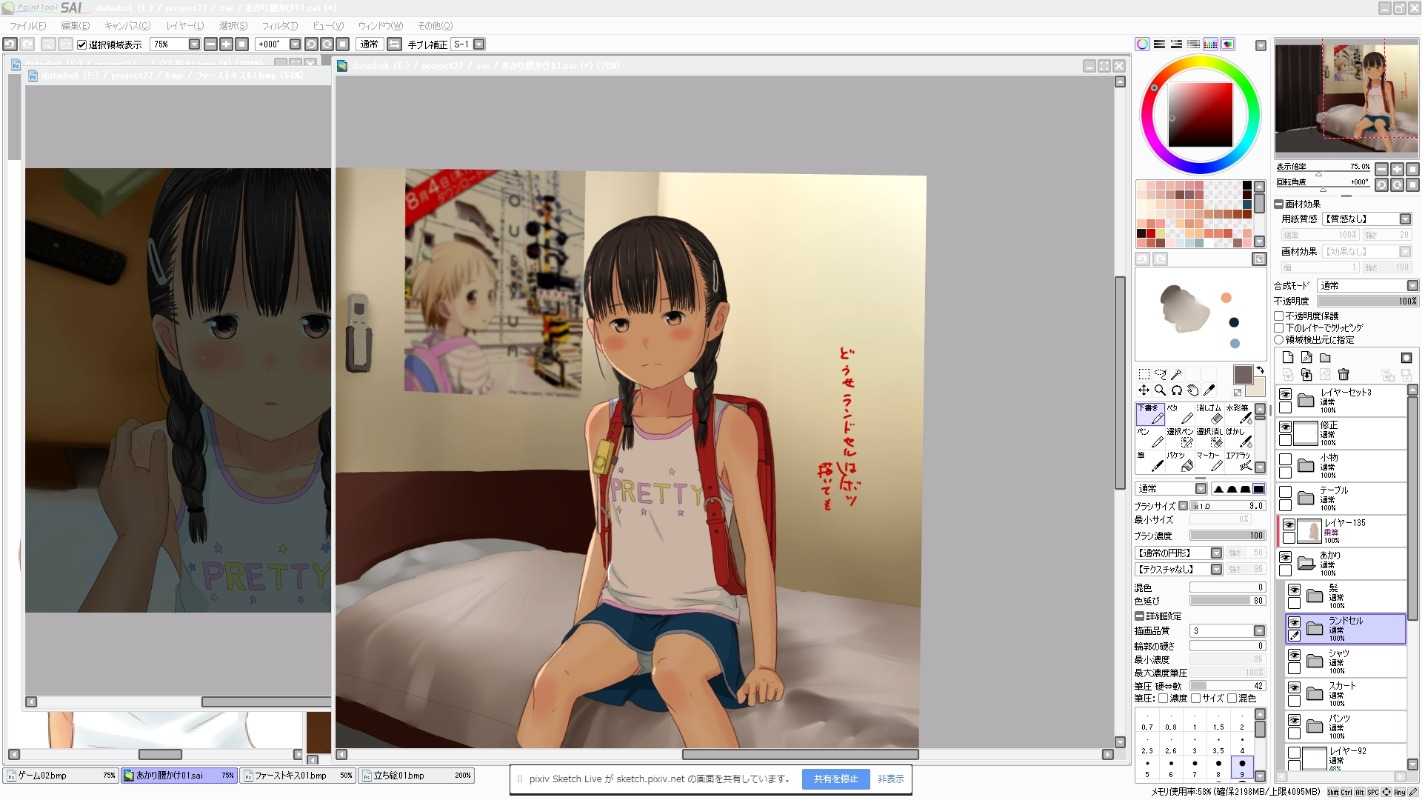Pick the move layer tool
Image resolution: width=1422 pixels, height=800 pixels.
(x=1144, y=390)
